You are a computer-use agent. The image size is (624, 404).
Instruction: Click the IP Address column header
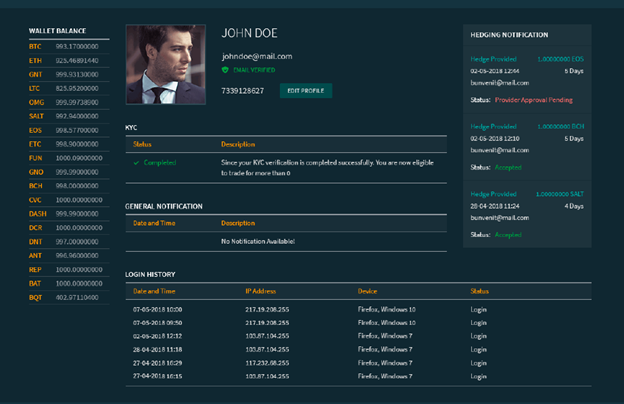pos(261,291)
